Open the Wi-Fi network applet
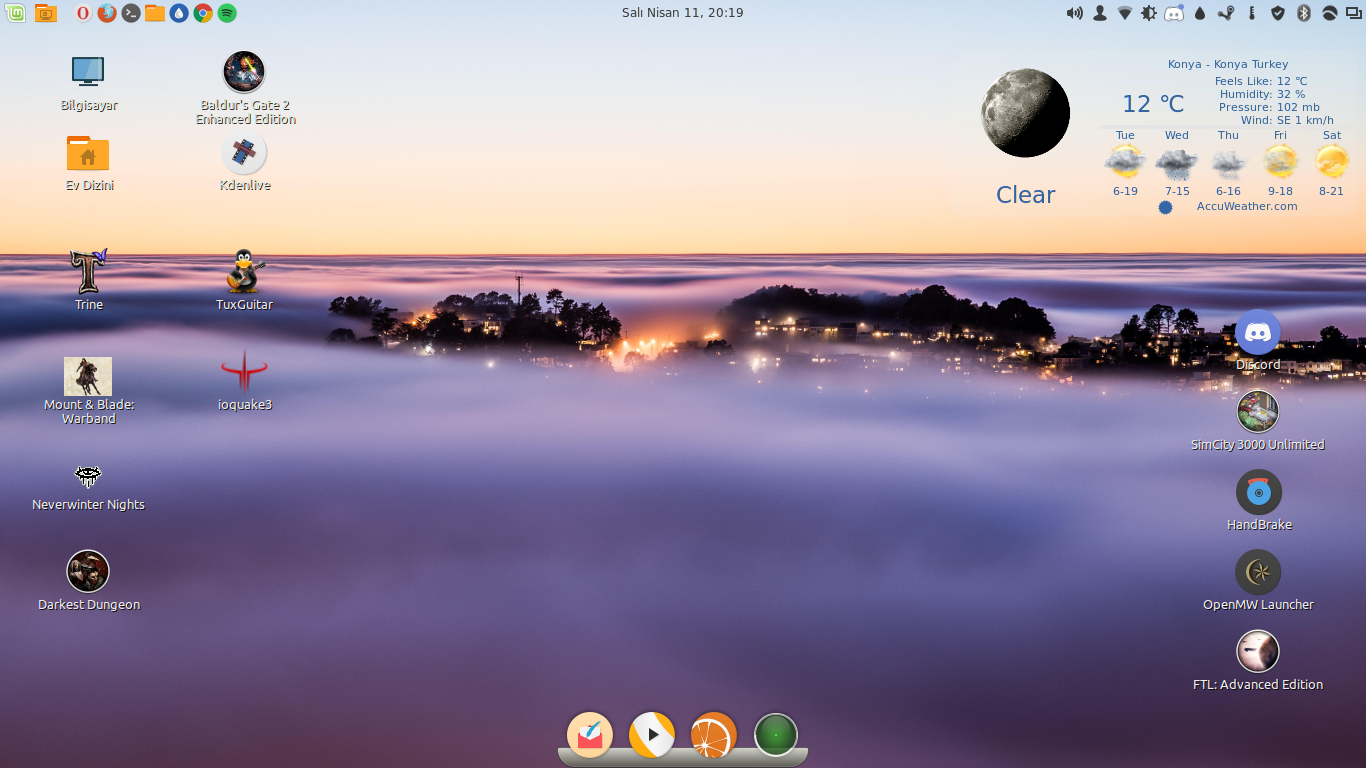This screenshot has width=1366, height=768. click(x=1125, y=13)
